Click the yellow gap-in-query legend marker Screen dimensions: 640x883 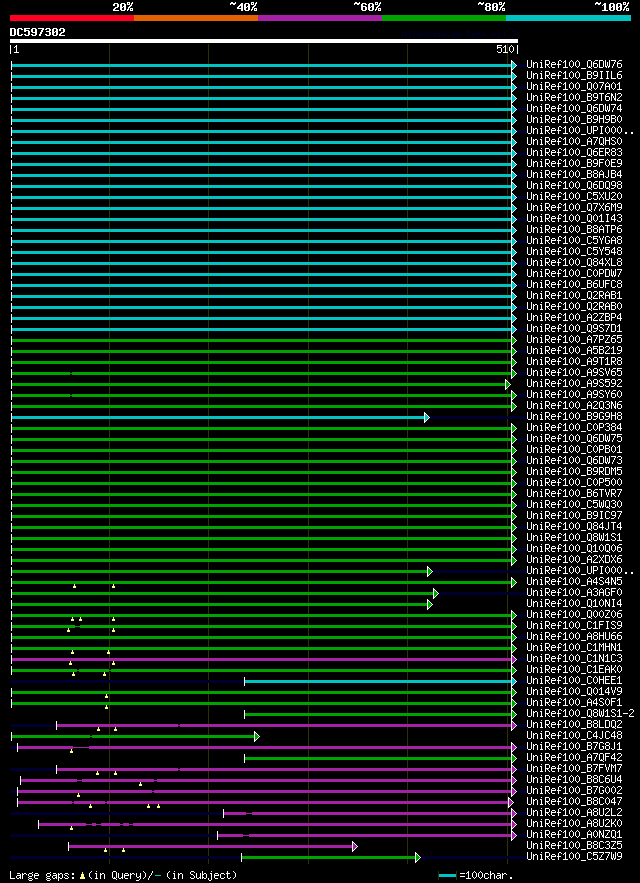click(x=82, y=876)
